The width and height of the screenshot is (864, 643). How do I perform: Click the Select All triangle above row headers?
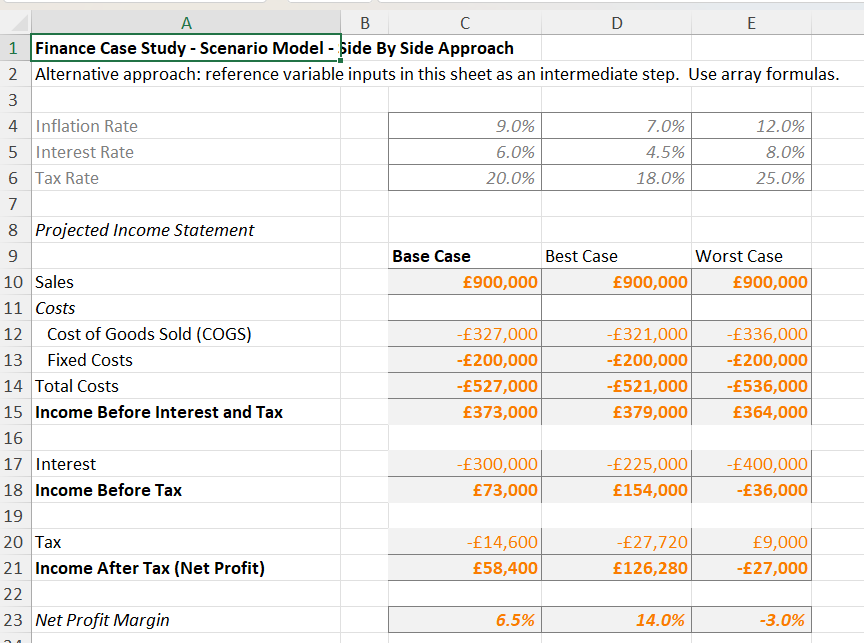17,22
